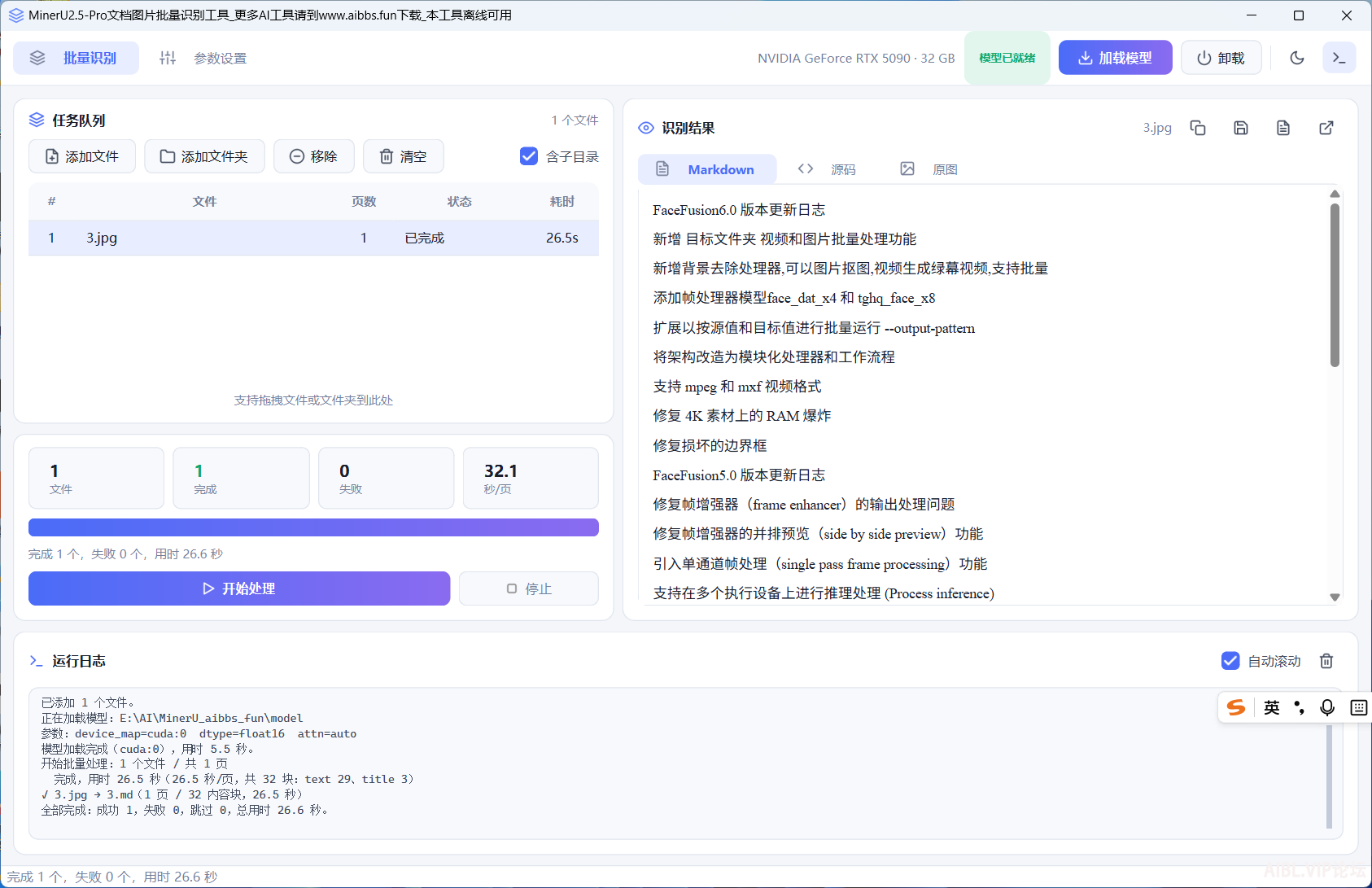The width and height of the screenshot is (1372, 888).
Task: Switch to 批量识别 tab
Action: 76,58
